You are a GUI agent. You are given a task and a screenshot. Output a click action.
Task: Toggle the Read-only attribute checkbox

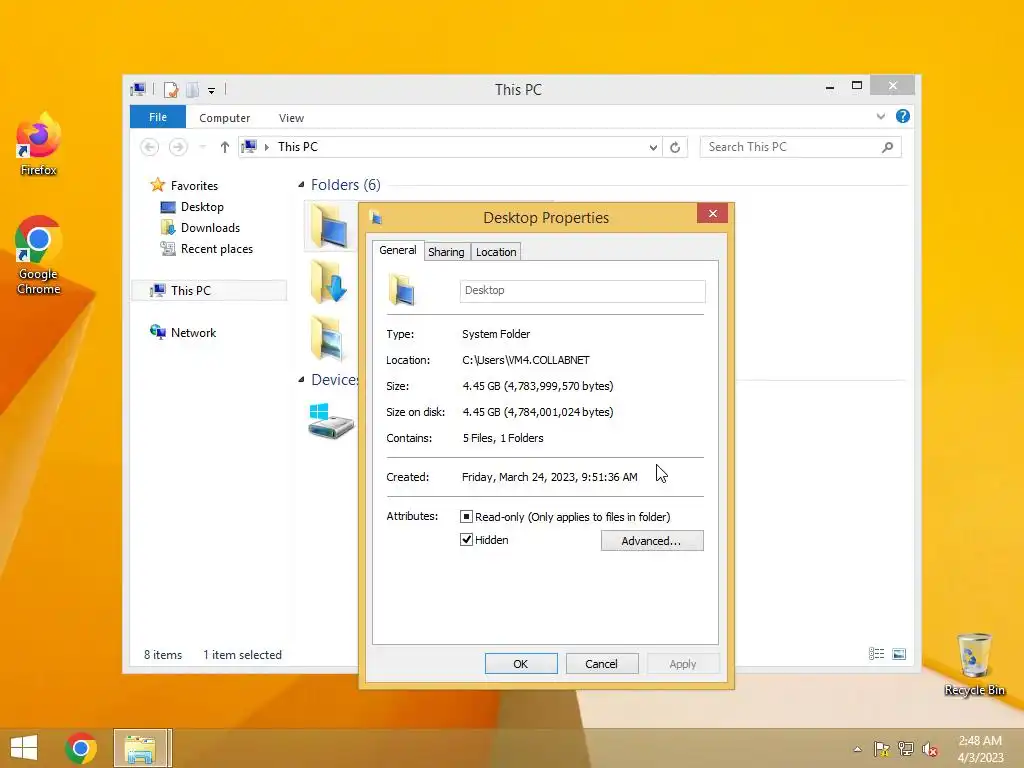pos(466,517)
